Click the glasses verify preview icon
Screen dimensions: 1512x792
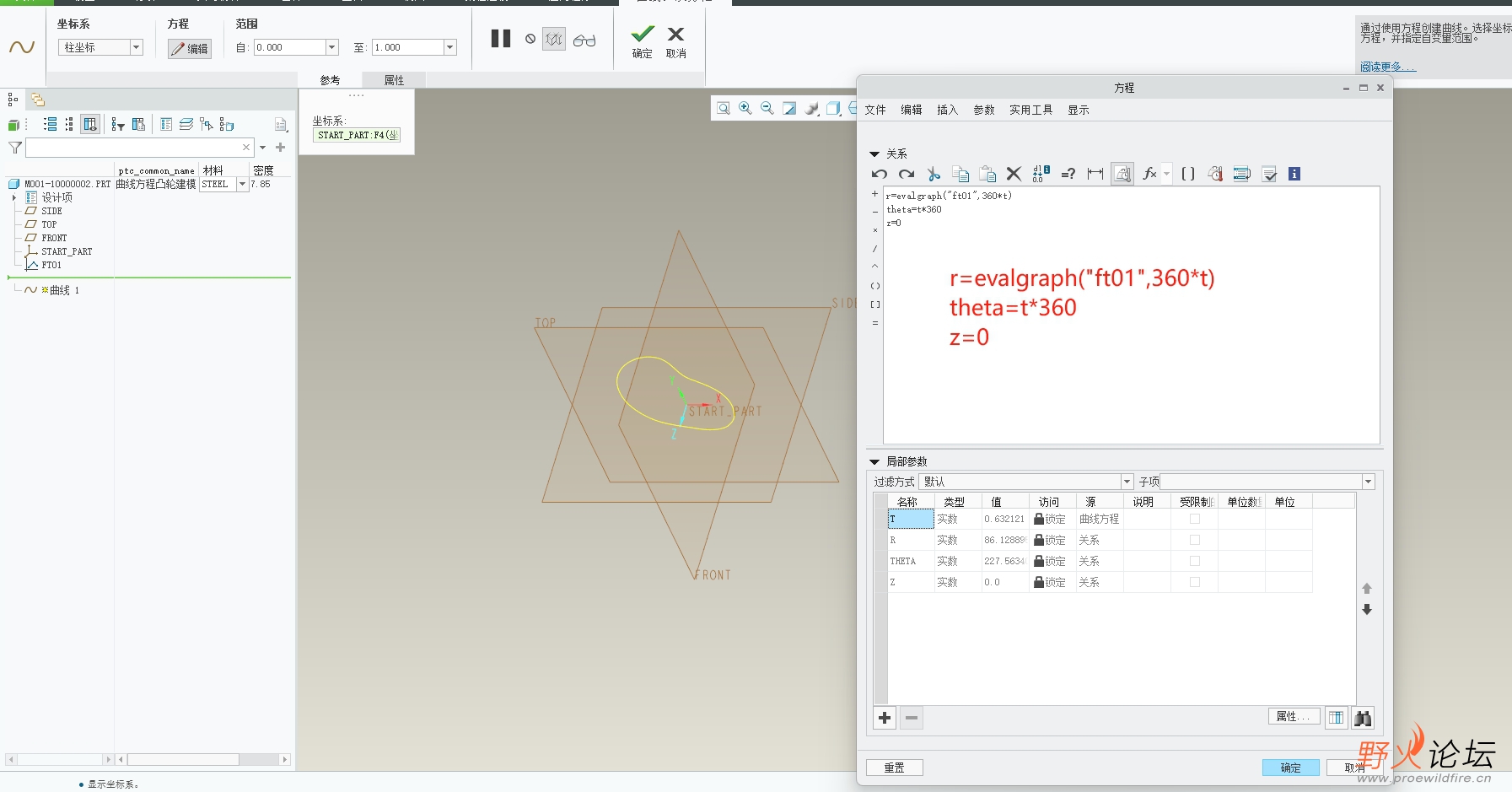(584, 40)
